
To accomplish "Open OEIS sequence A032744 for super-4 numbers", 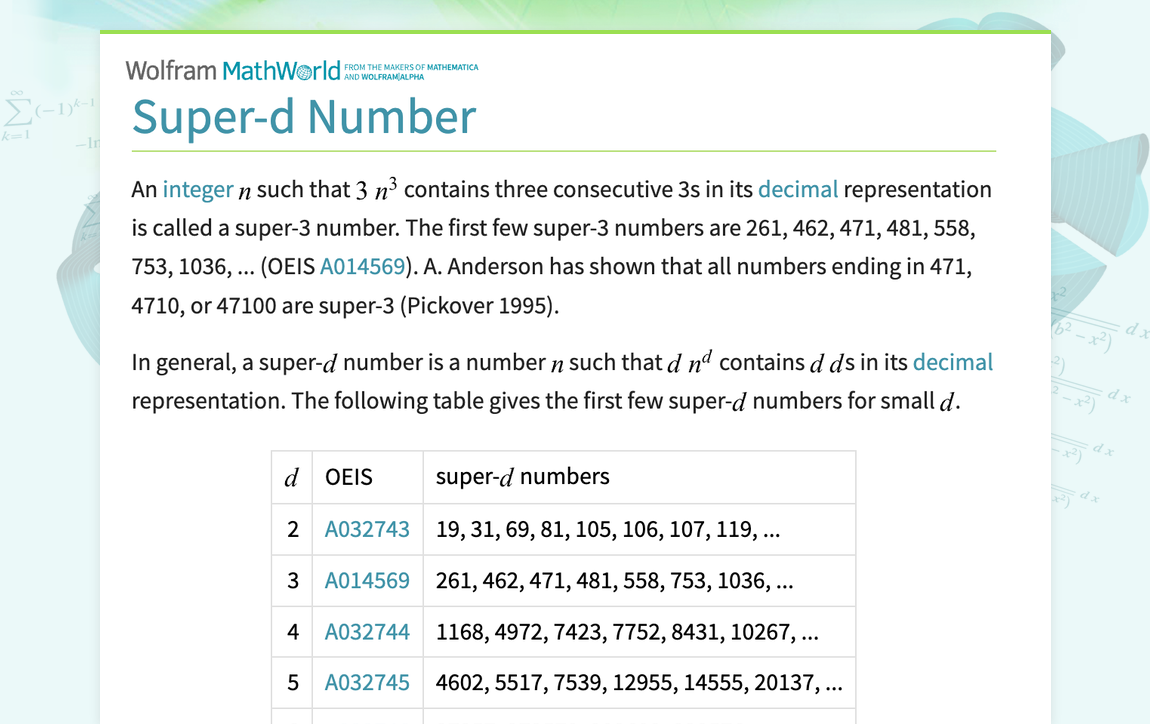I will pos(364,631).
